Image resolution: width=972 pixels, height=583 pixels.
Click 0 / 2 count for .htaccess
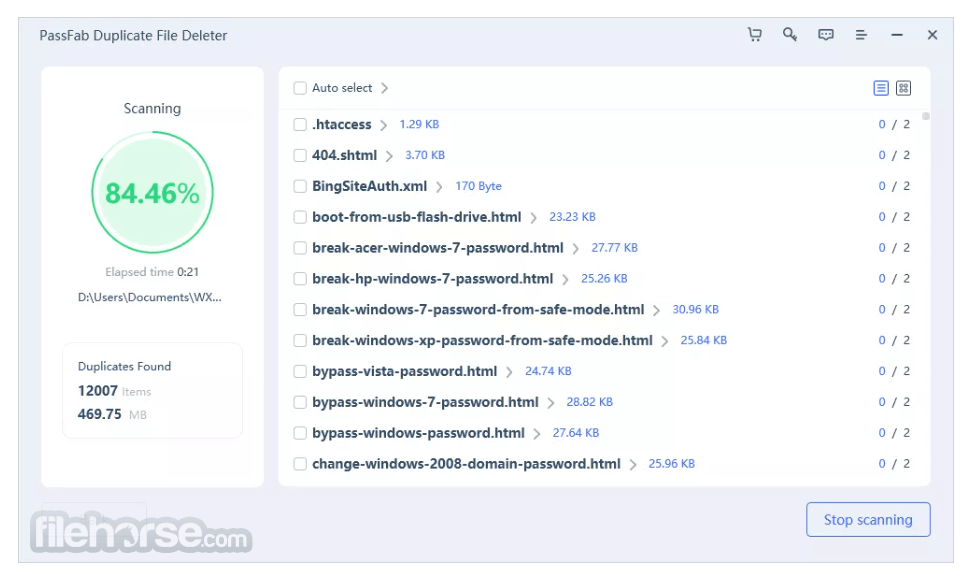coord(894,125)
